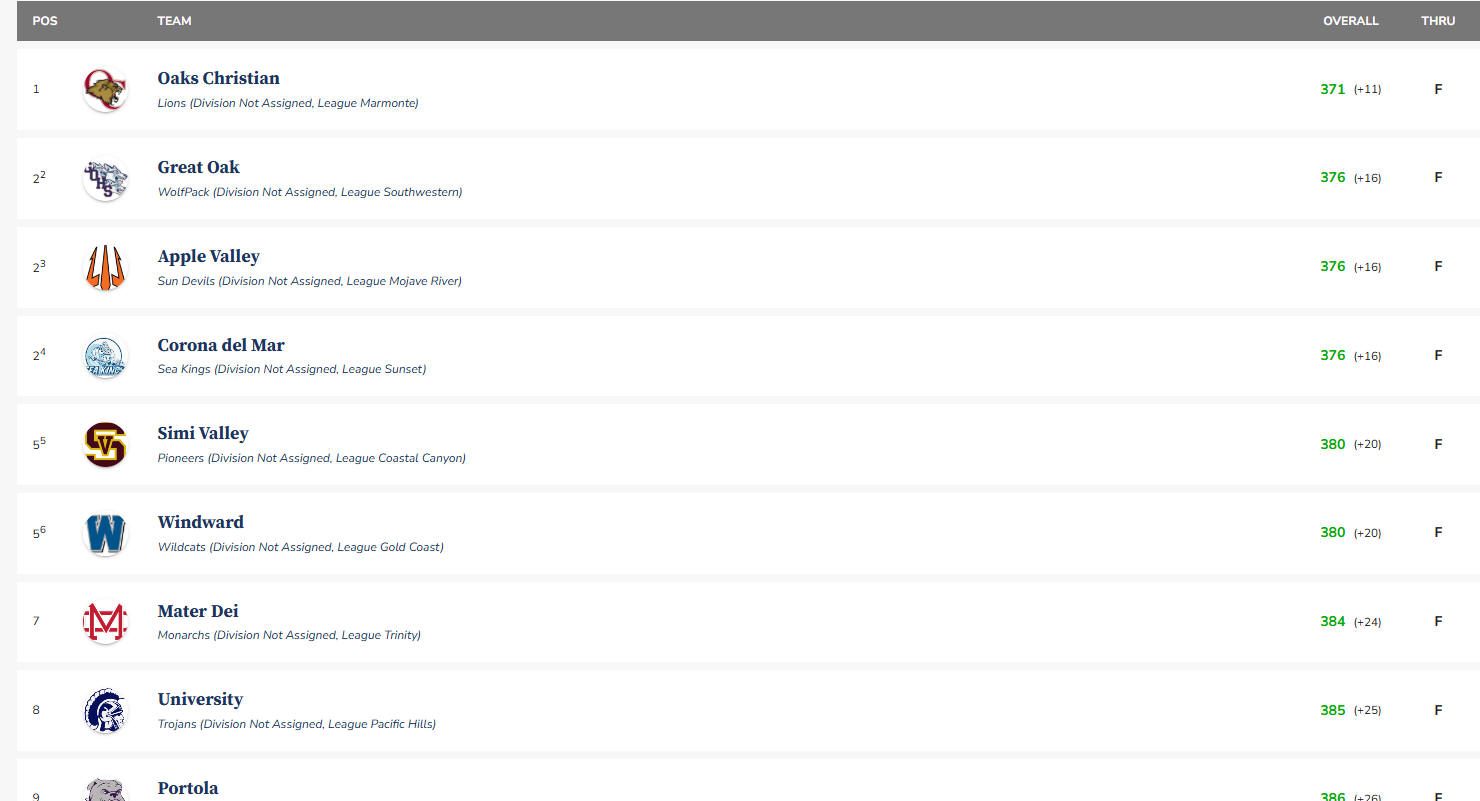Click the University Trojans helmet logo
The width and height of the screenshot is (1480, 801).
click(x=105, y=711)
